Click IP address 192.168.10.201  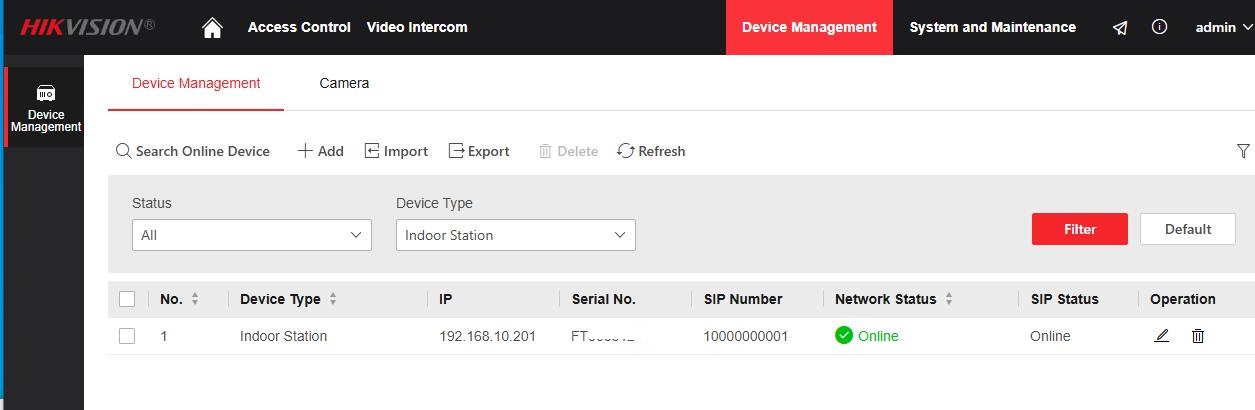[487, 336]
